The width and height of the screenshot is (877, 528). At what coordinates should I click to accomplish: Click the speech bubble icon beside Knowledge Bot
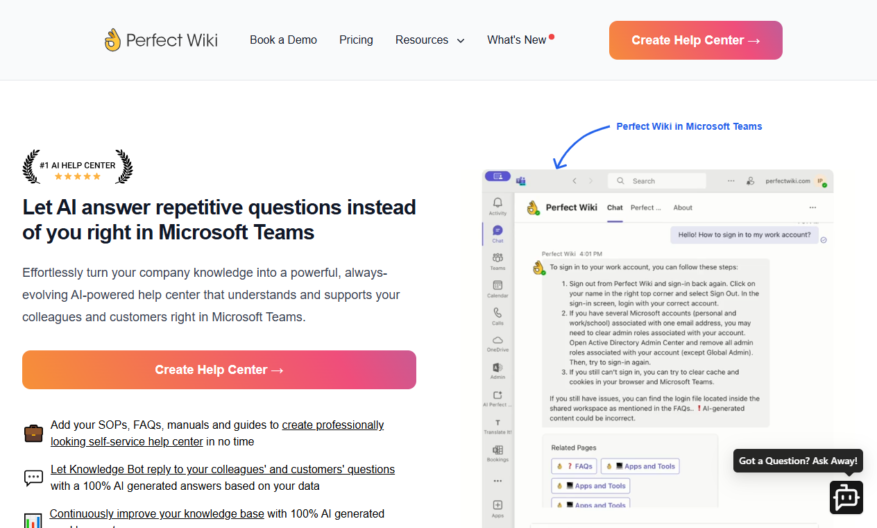click(34, 477)
